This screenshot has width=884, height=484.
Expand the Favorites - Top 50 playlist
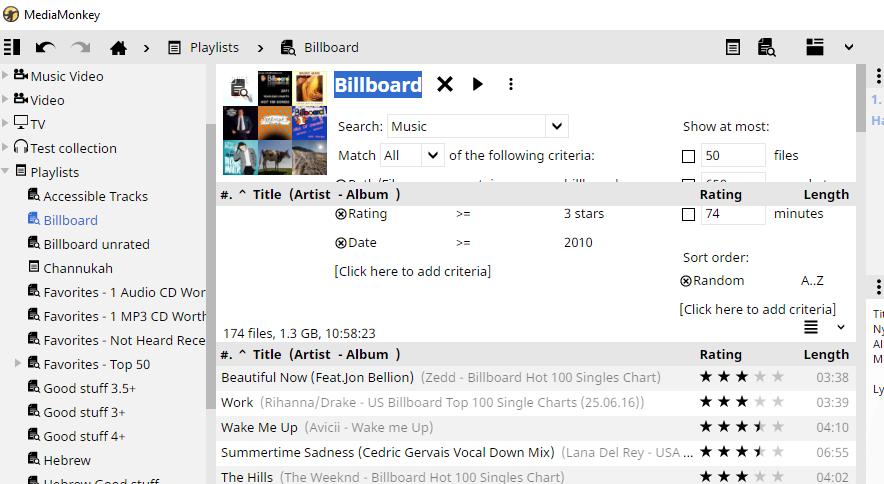(18, 364)
